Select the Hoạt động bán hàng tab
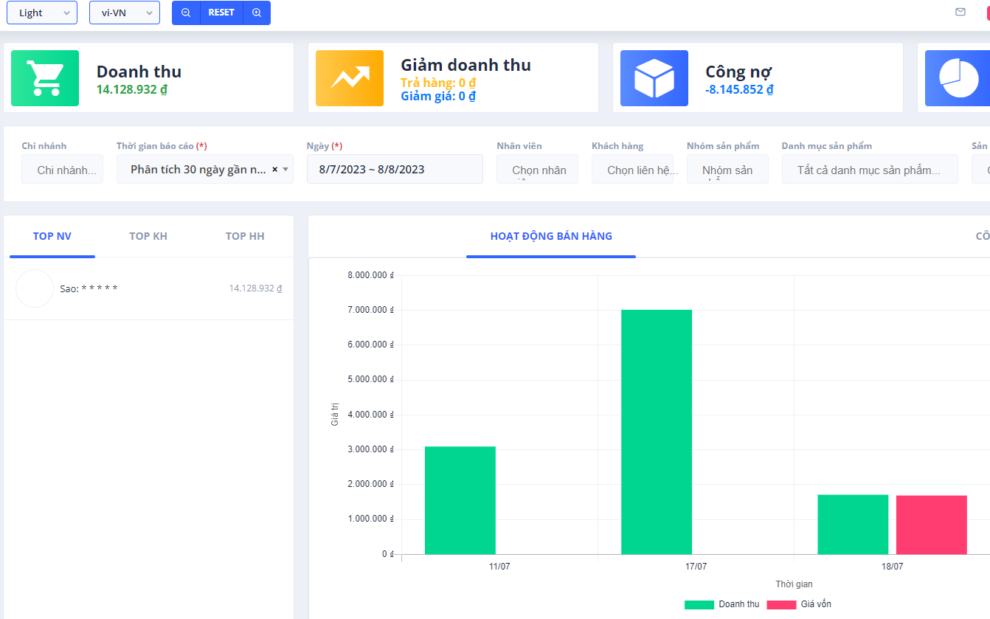Viewport: 990px width, 619px height. 551,236
